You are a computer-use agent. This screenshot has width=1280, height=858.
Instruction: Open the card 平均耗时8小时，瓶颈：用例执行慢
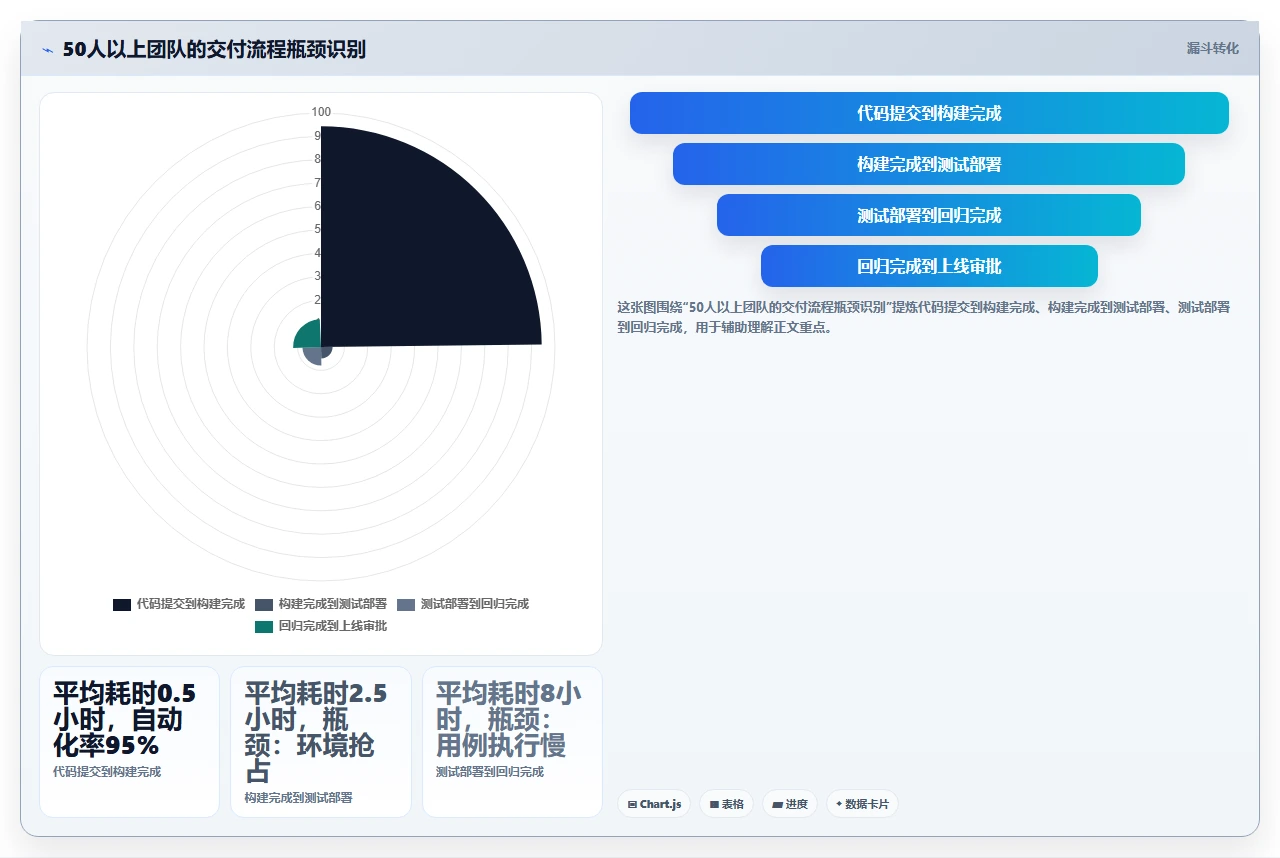(512, 742)
